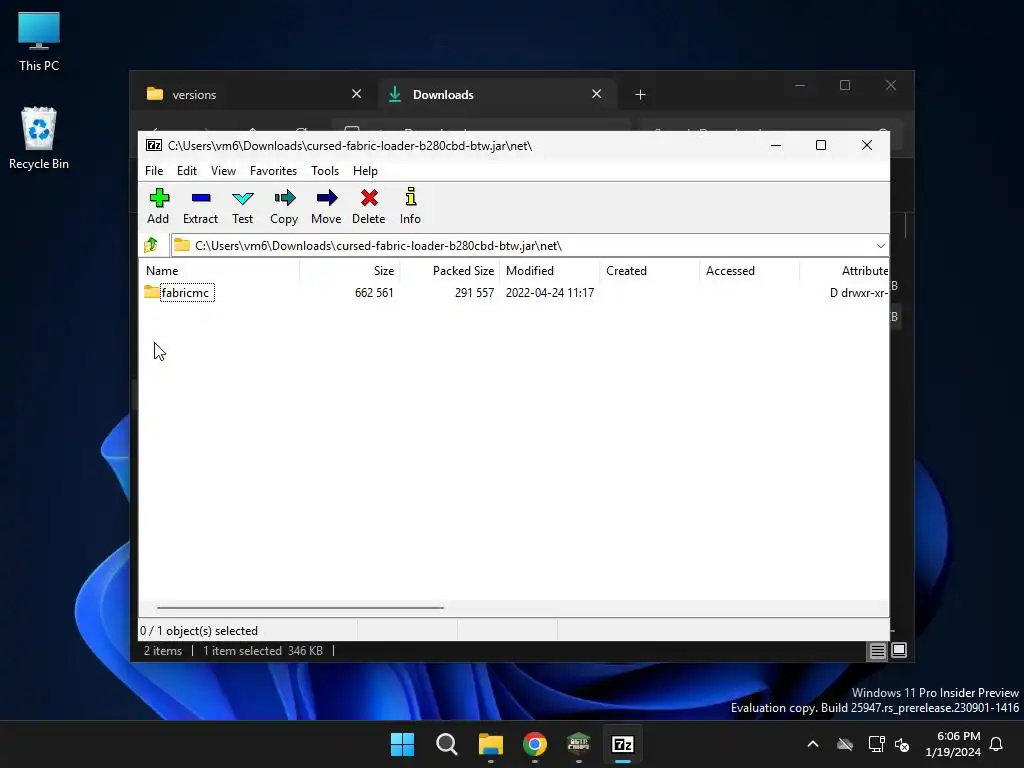Click the OneDrive tray icon
Viewport: 1024px width, 768px height.
click(x=845, y=744)
